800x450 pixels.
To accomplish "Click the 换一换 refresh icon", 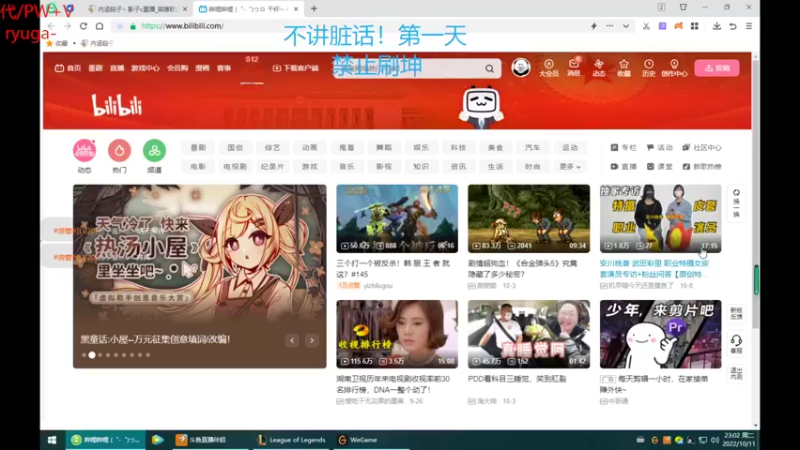I will tap(736, 203).
